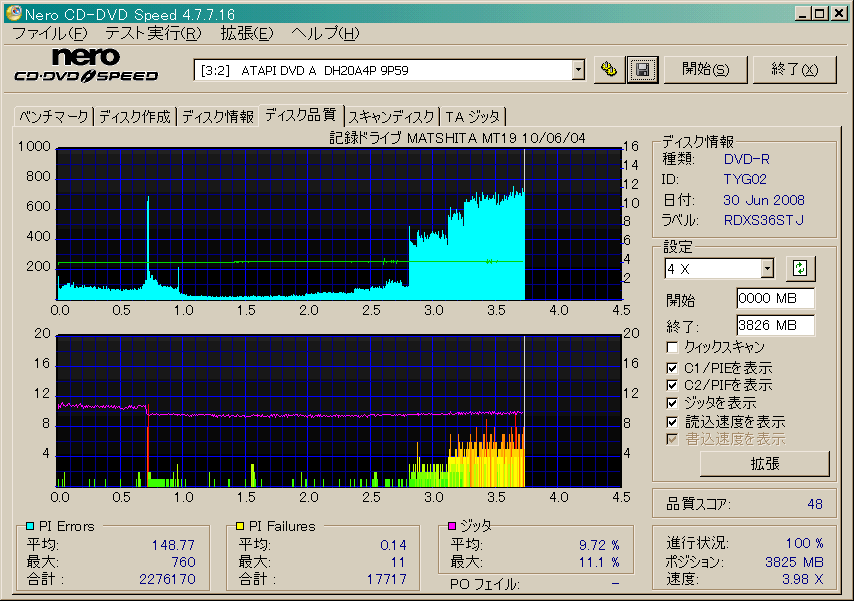Click the disc ID value TYG02
The width and height of the screenshot is (854, 601).
coord(745,179)
